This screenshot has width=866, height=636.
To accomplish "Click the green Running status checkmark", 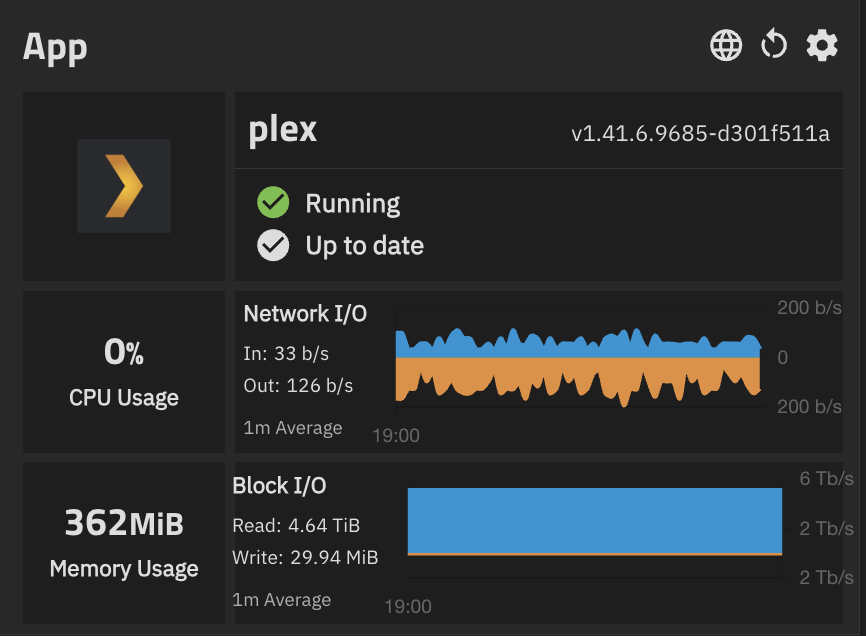I will (273, 203).
